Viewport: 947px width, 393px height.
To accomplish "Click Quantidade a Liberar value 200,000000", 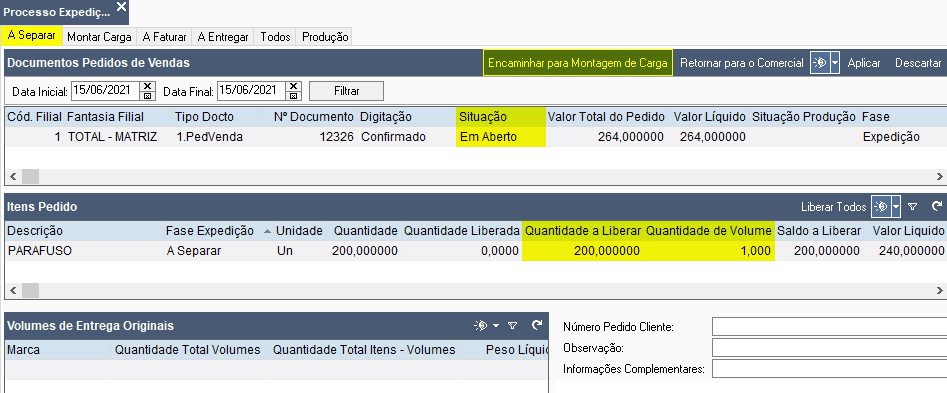I will (x=606, y=251).
